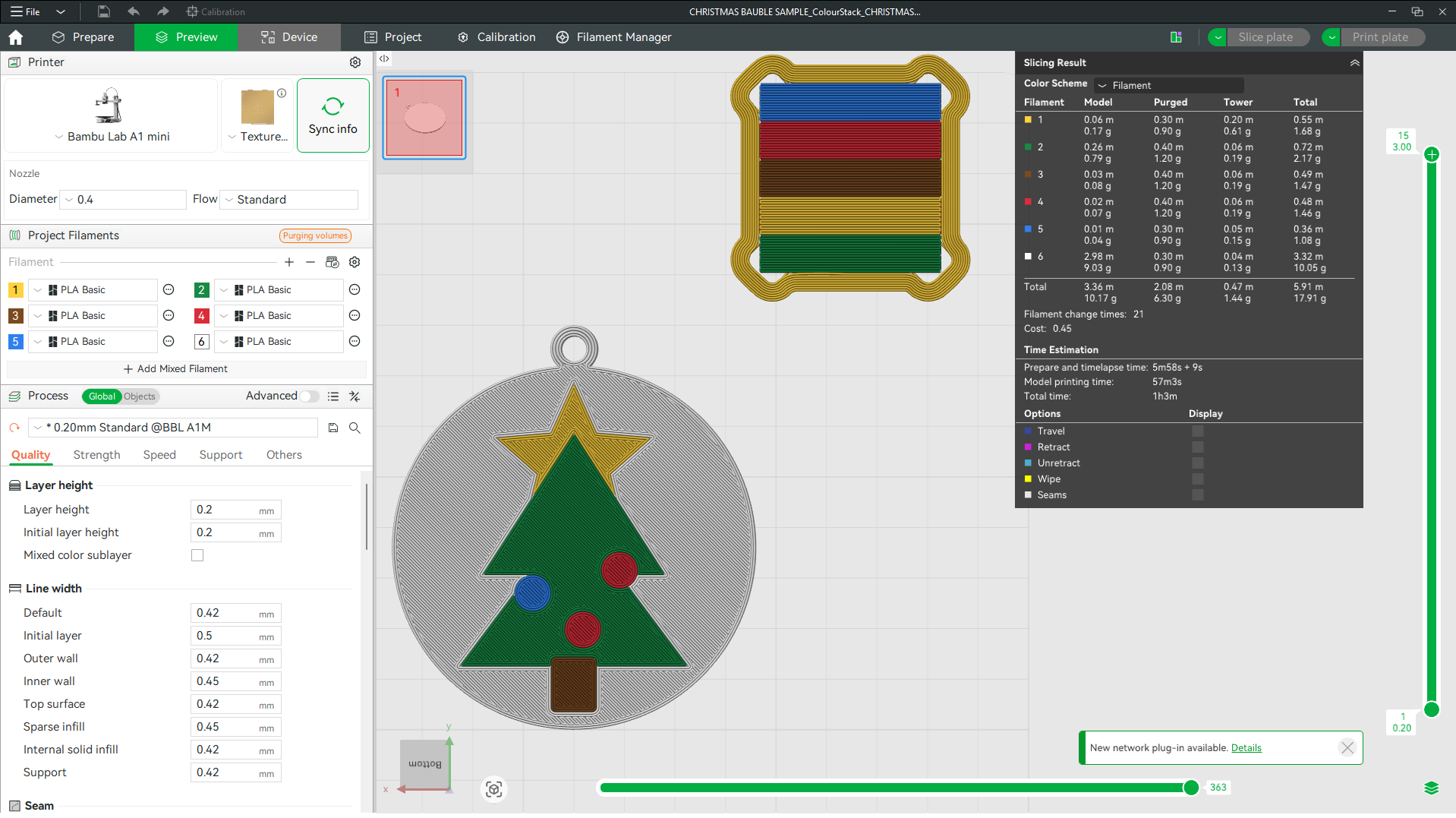This screenshot has height=818, width=1456.
Task: Open filament settings gear icon
Action: pyautogui.click(x=355, y=262)
